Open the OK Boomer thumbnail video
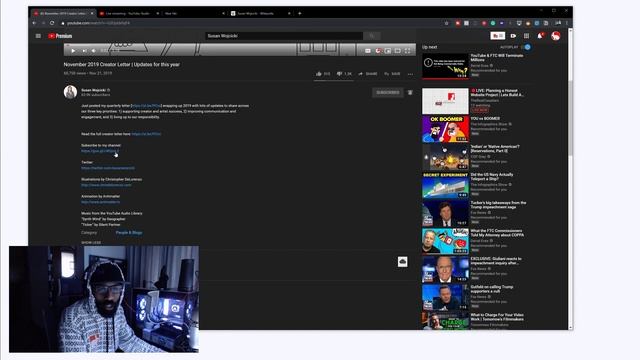 tap(445, 129)
